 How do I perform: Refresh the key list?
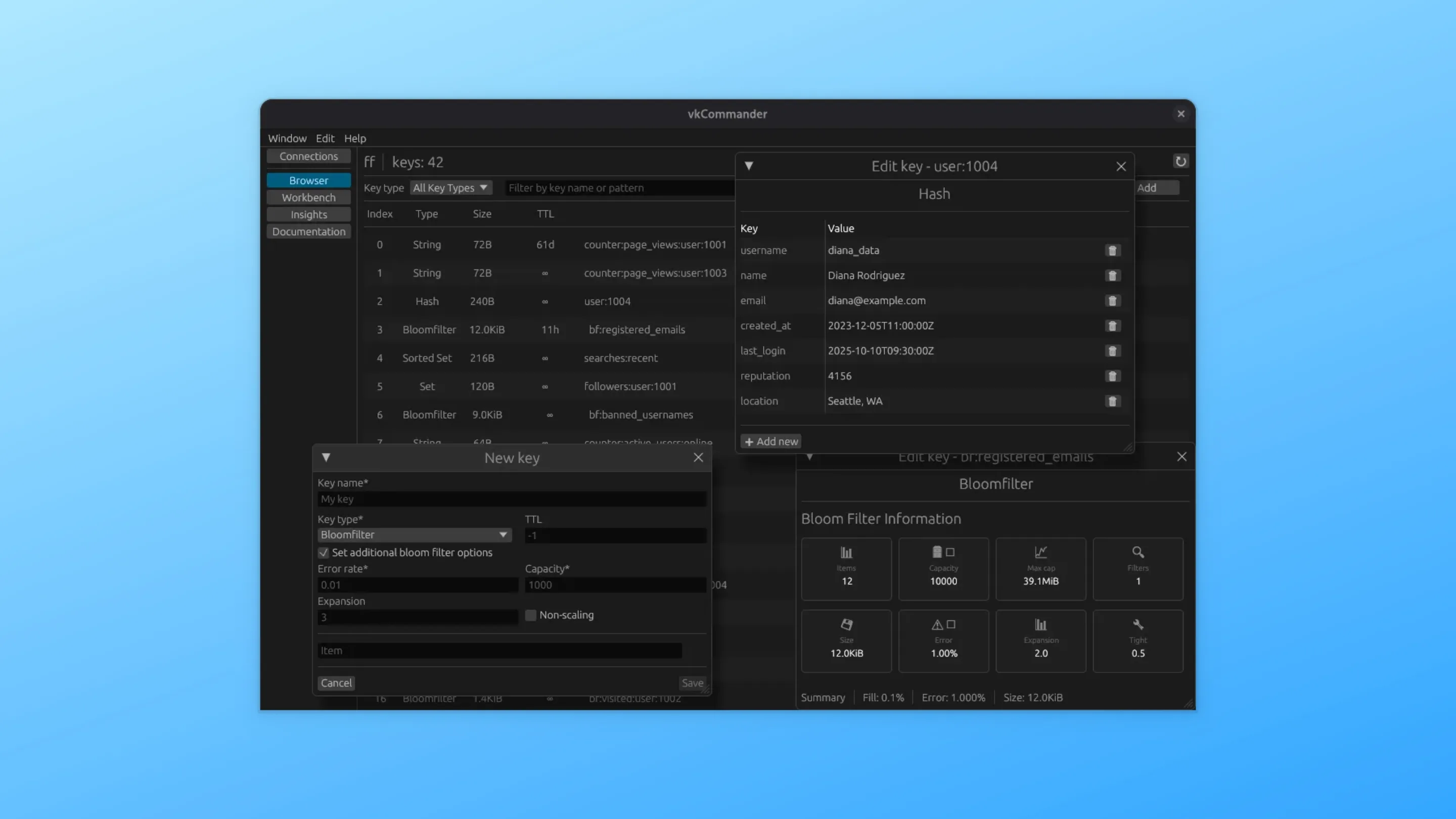tap(1181, 161)
